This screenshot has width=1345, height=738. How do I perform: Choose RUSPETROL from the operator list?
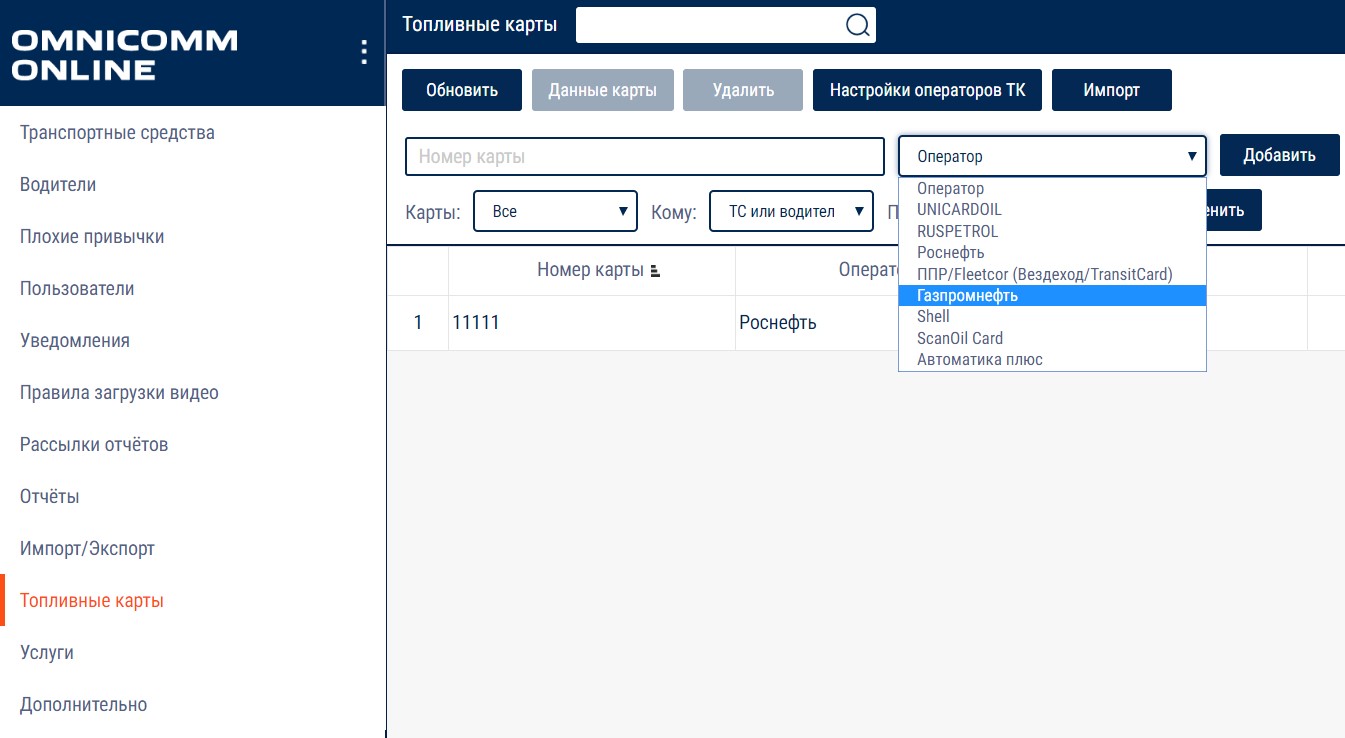point(1052,231)
